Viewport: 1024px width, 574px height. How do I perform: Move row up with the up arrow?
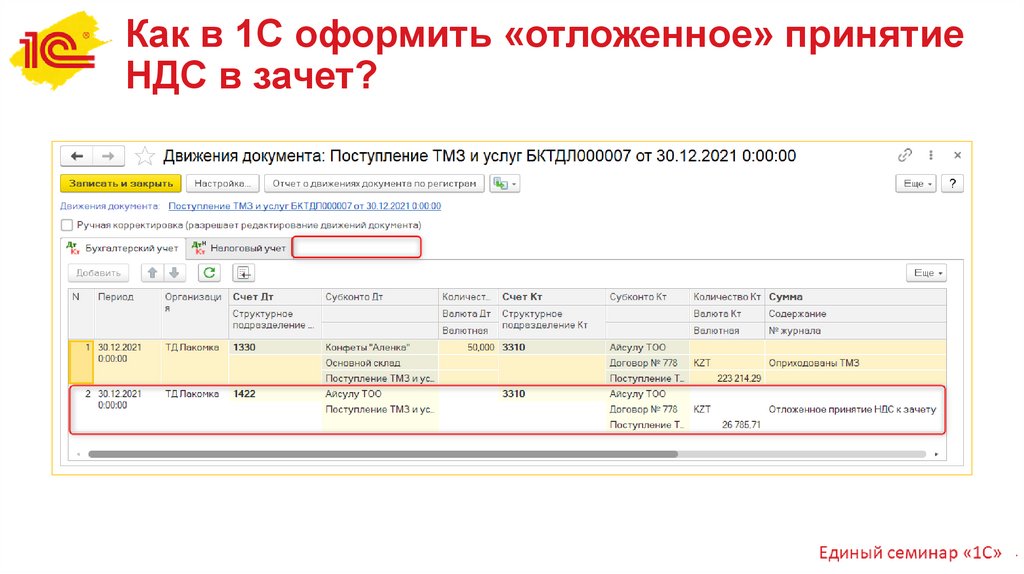(x=152, y=273)
